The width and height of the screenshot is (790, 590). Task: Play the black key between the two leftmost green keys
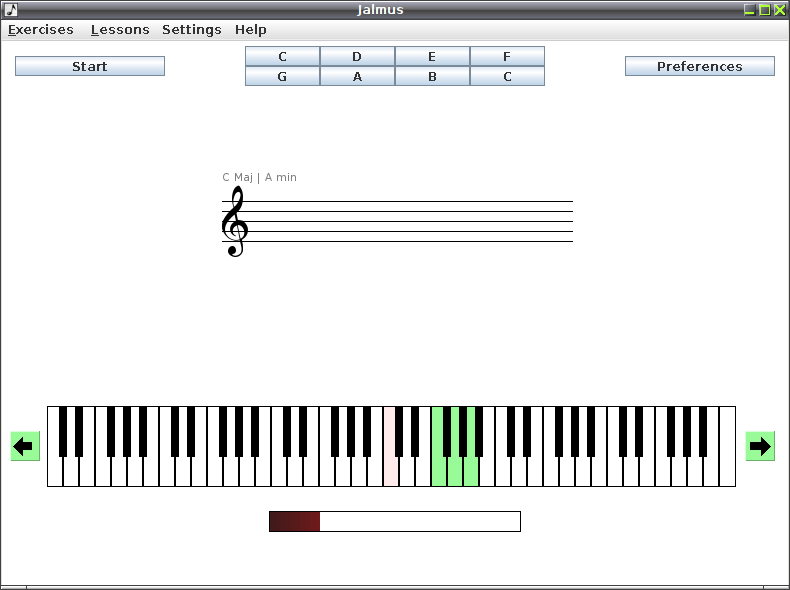pyautogui.click(x=447, y=432)
